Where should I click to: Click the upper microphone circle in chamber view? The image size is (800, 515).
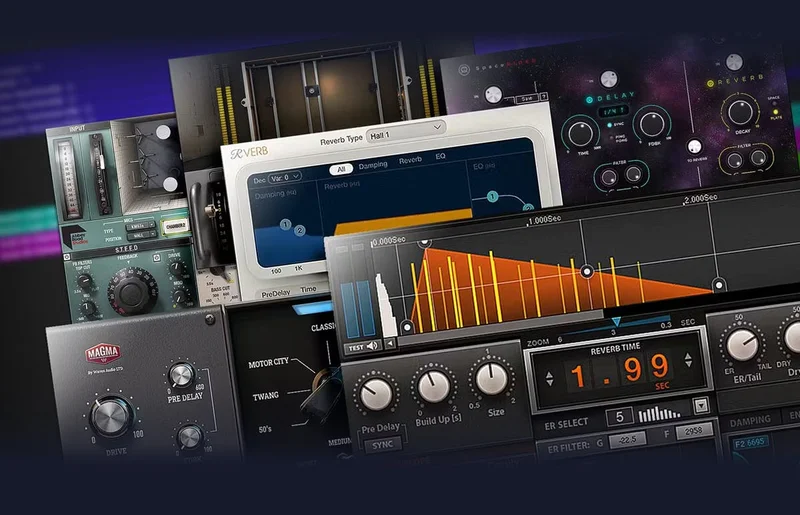coord(163,132)
